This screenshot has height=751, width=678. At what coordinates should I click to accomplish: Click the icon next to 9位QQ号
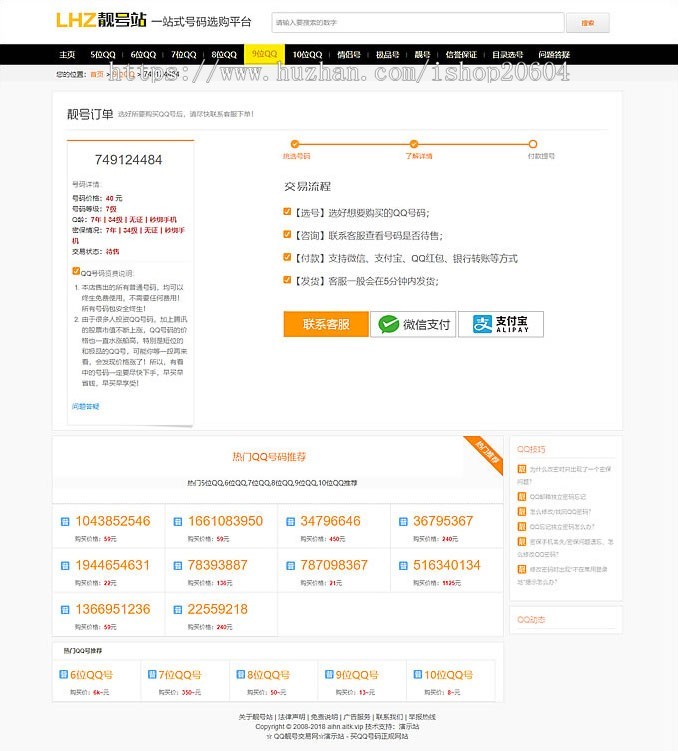tap(329, 674)
